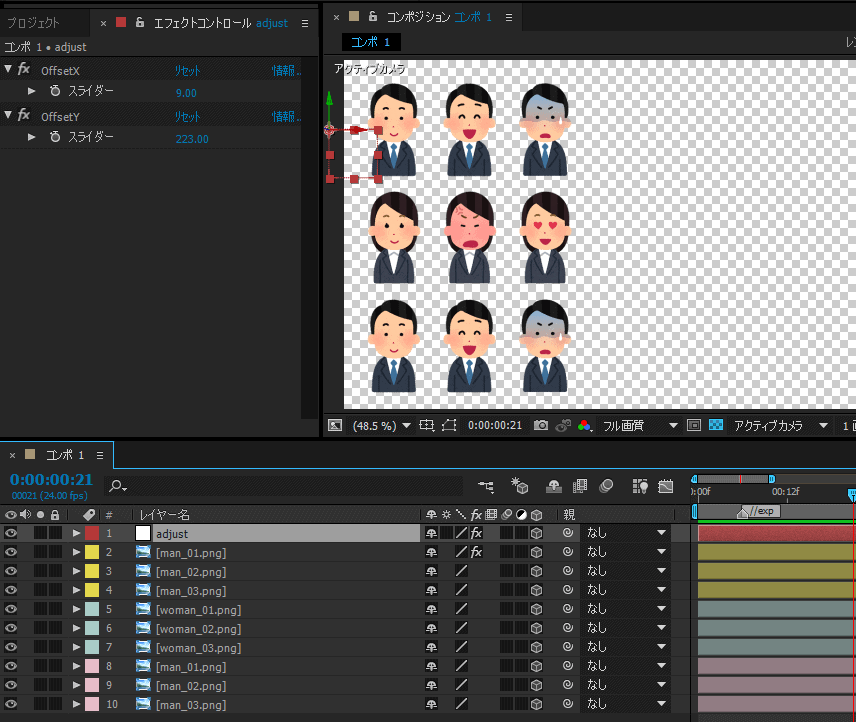Screen dimensions: 856x722
Task: Click リセット for the OffsetY effect
Action: click(187, 117)
